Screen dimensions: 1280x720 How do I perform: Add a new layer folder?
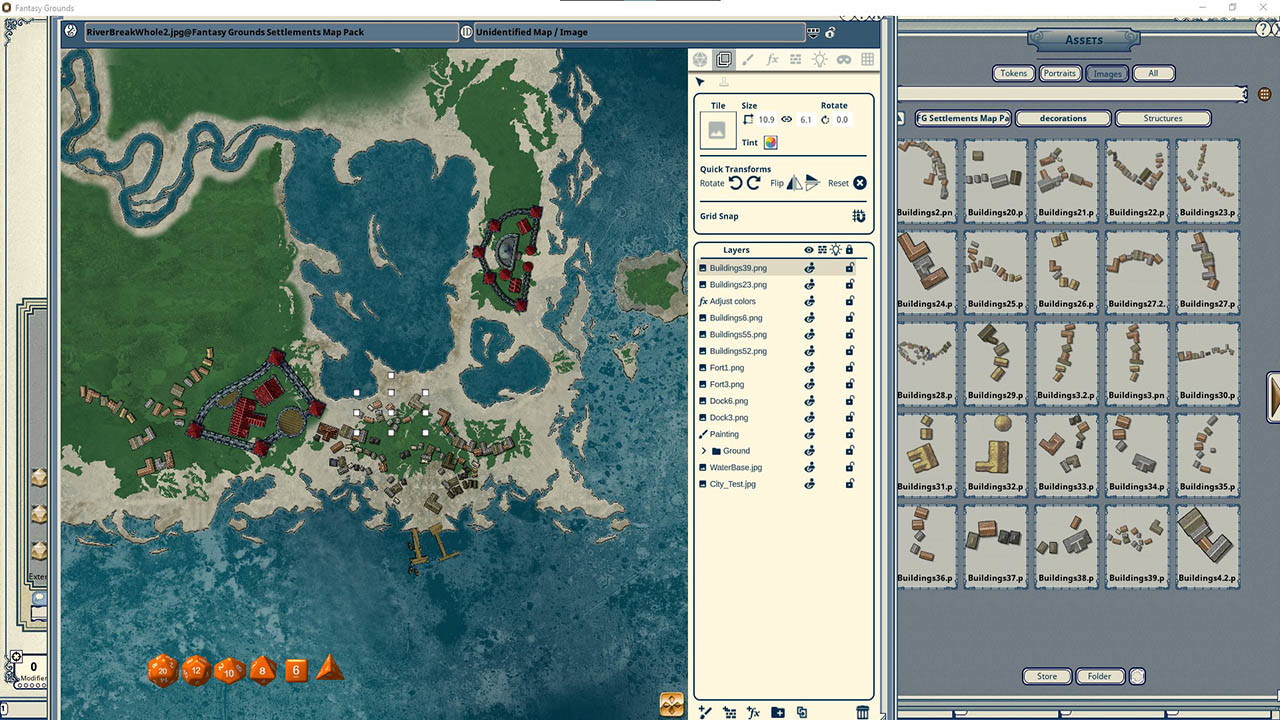[778, 712]
